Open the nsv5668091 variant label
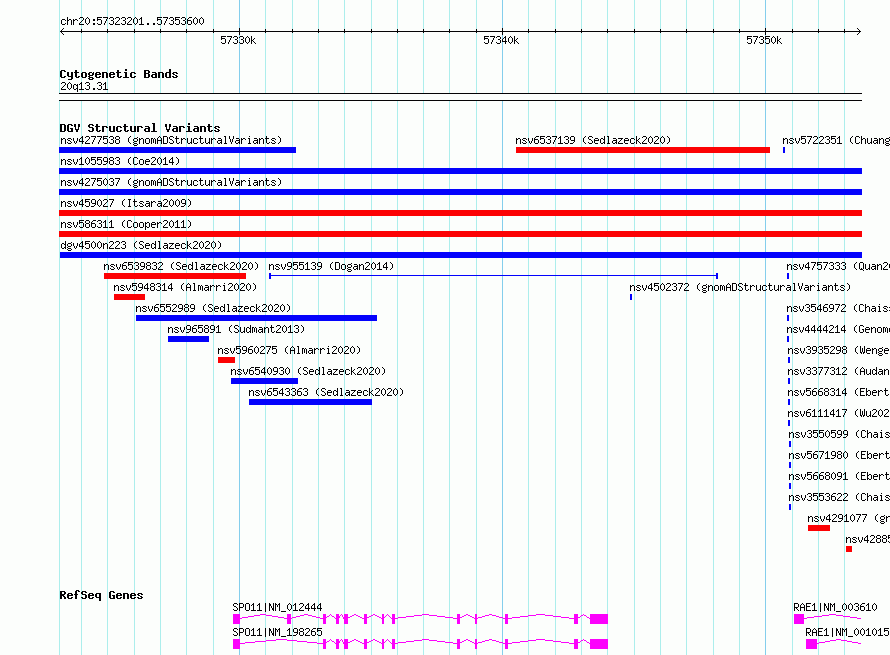 pos(839,476)
